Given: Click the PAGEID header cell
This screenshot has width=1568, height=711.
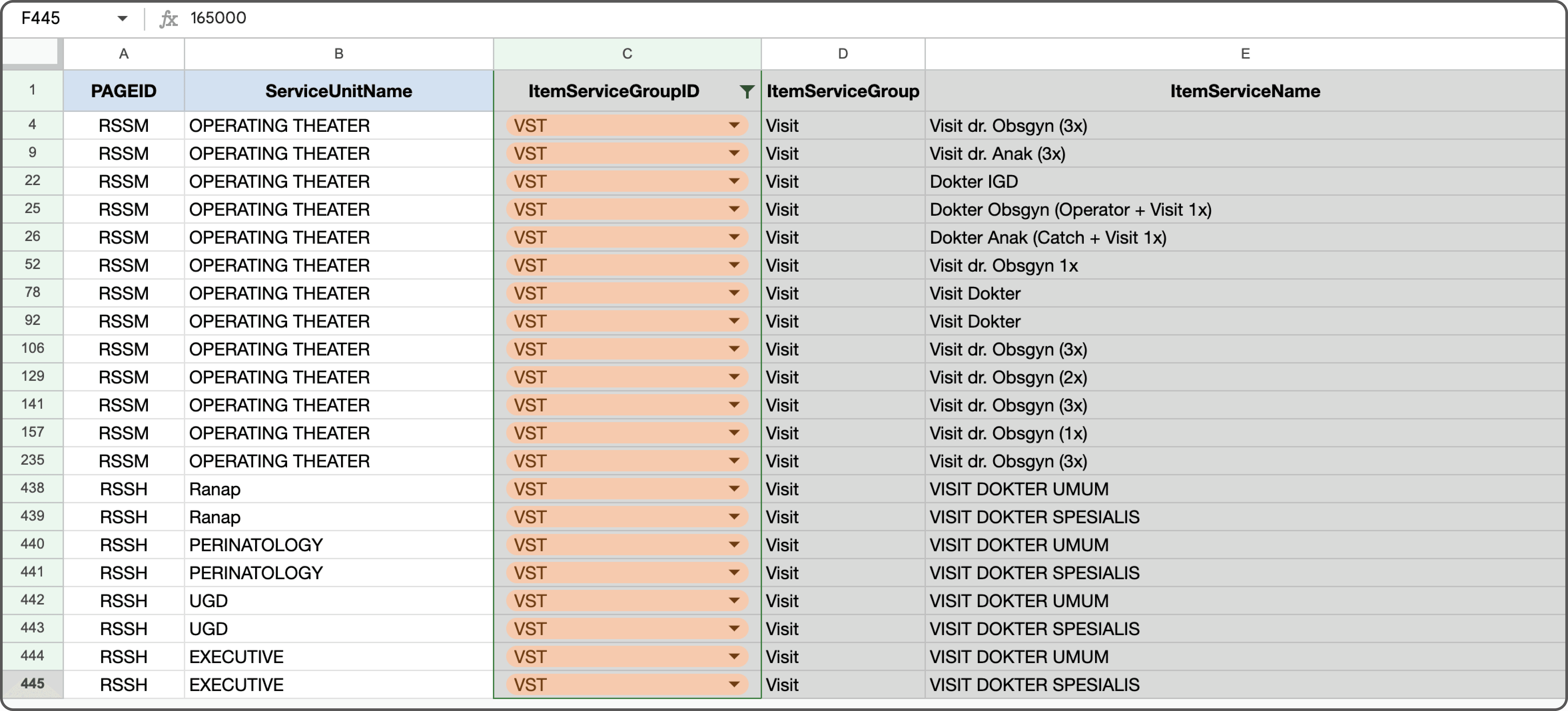Looking at the screenshot, I should (124, 91).
